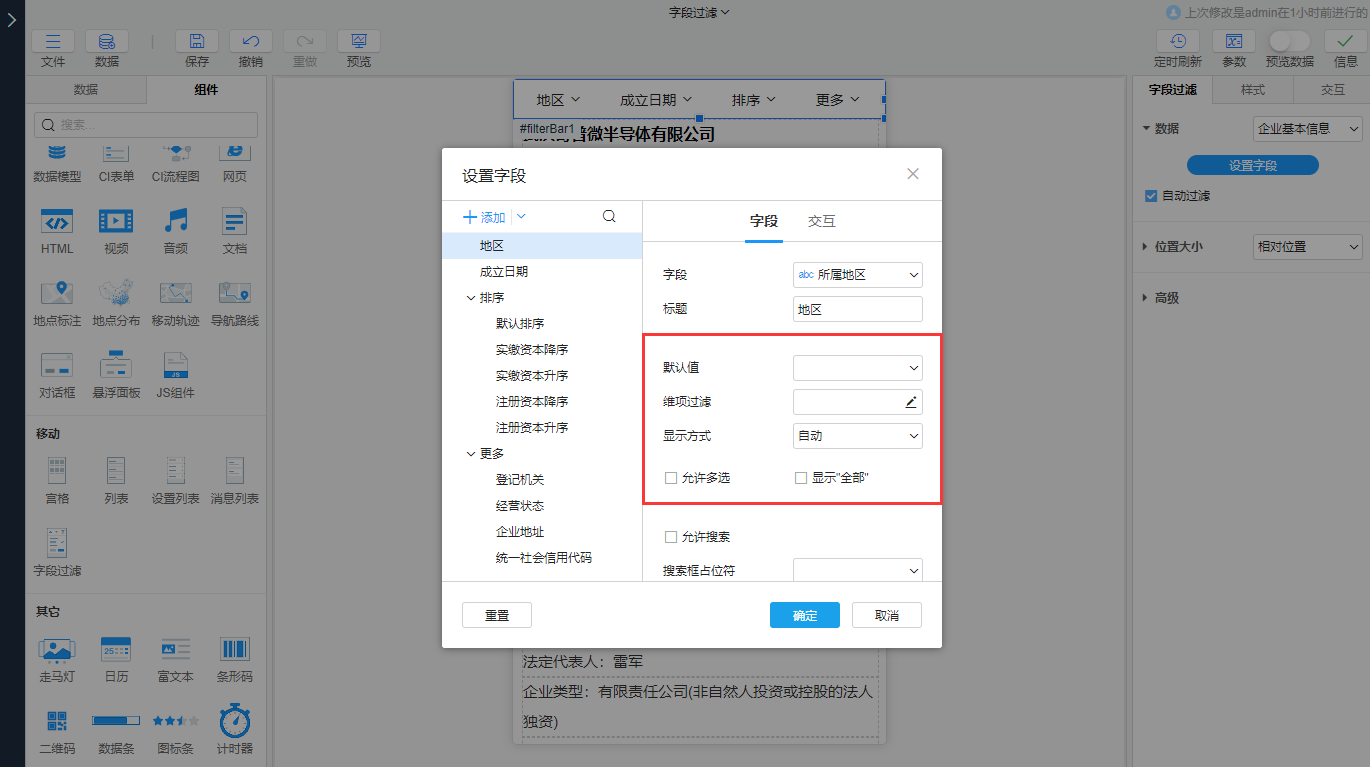Open the 显示方式 dropdown showing 自动
This screenshot has height=767, width=1370.
tap(857, 436)
